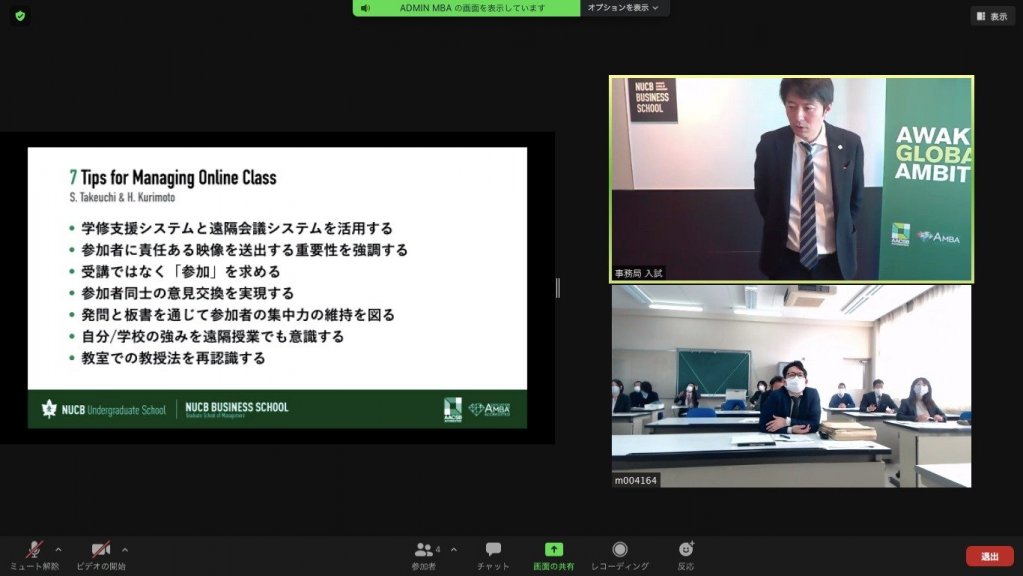
Task: Click the ADMIN MBA screen sharing banner
Action: pyautogui.click(x=472, y=8)
